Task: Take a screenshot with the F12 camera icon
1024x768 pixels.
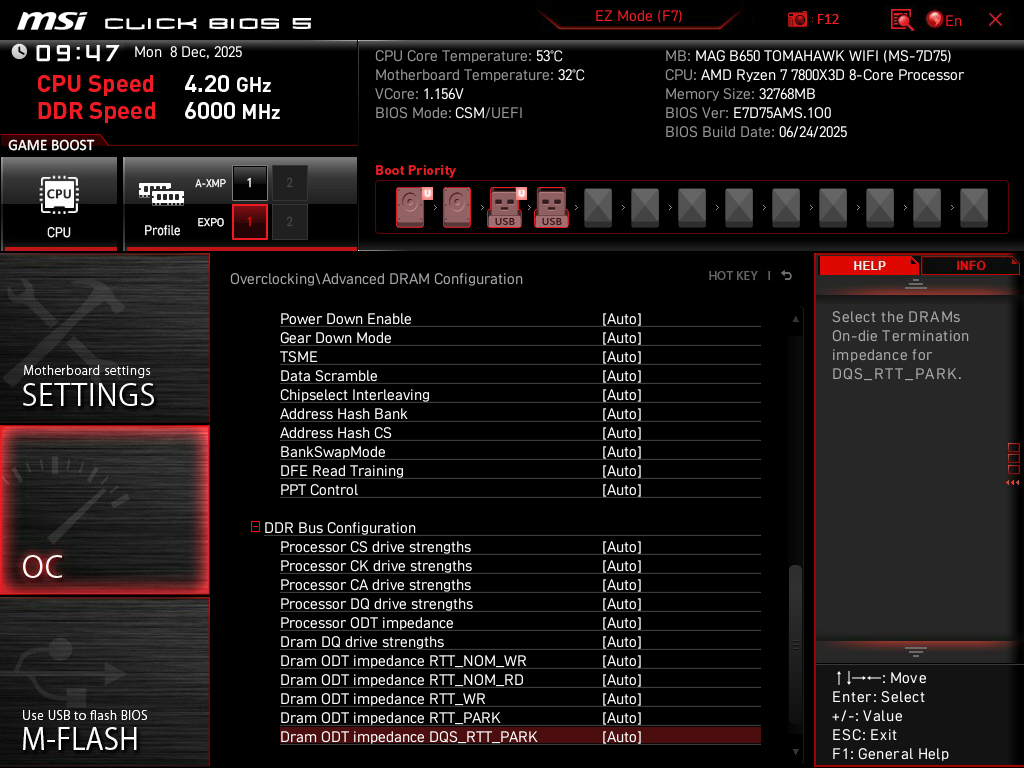Action: (797, 20)
